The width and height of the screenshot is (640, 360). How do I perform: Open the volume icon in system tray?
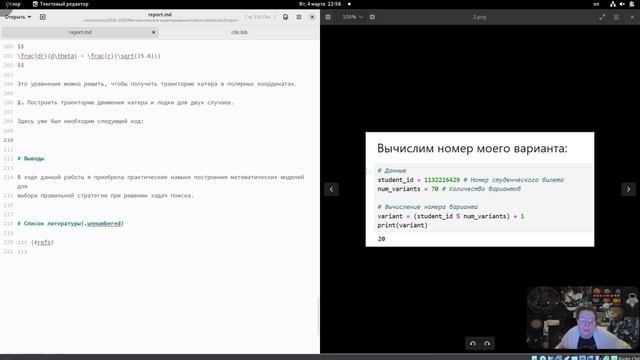622,4
